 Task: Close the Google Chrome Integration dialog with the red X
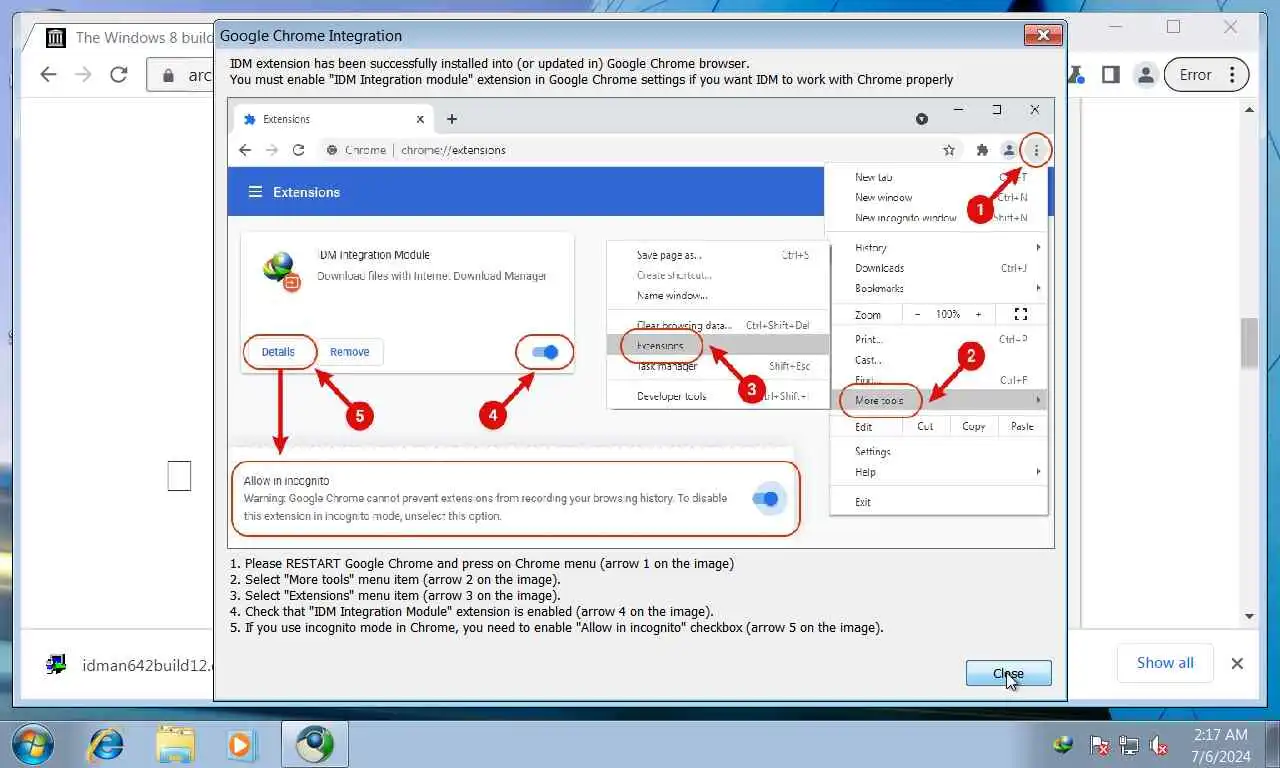[x=1043, y=35]
